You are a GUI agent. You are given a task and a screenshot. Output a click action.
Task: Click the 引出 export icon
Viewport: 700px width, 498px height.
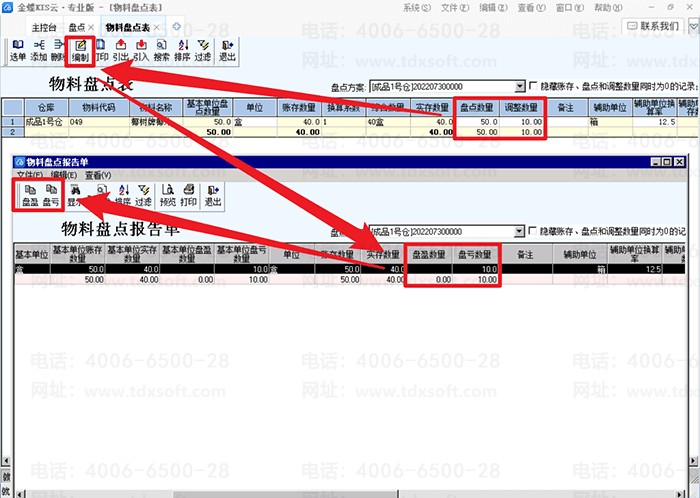[121, 50]
